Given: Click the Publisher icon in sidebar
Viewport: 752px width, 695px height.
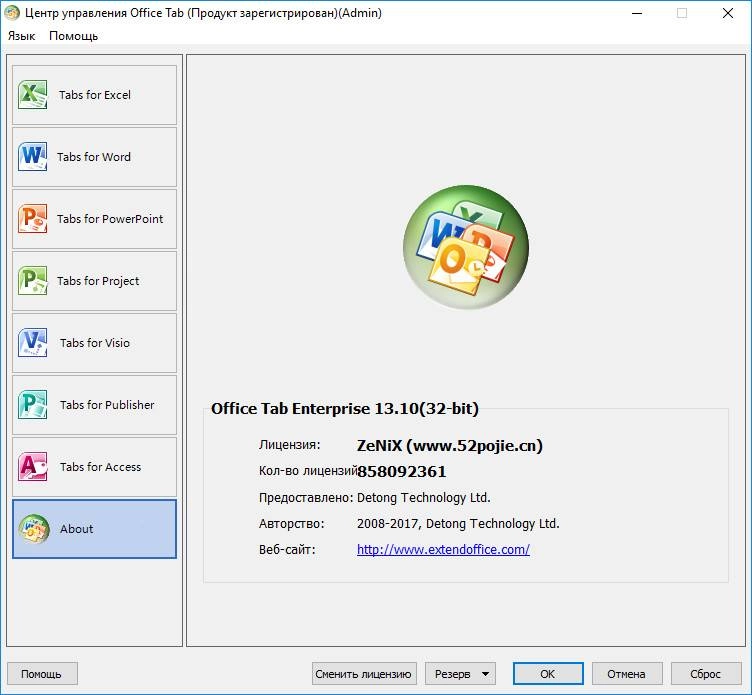Looking at the screenshot, I should [x=33, y=404].
